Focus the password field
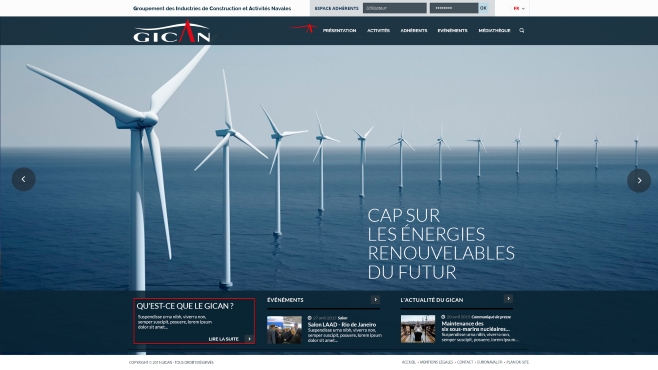The width and height of the screenshot is (658, 370). click(454, 8)
